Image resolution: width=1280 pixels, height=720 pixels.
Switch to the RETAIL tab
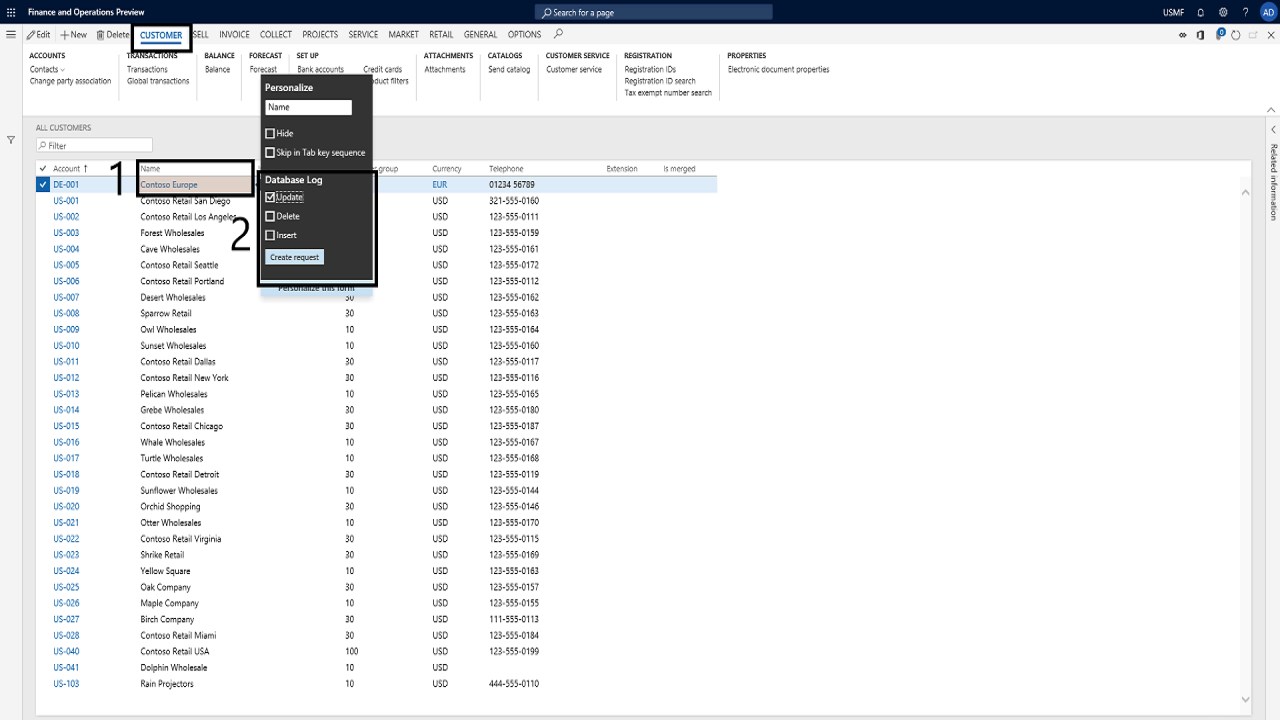441,35
